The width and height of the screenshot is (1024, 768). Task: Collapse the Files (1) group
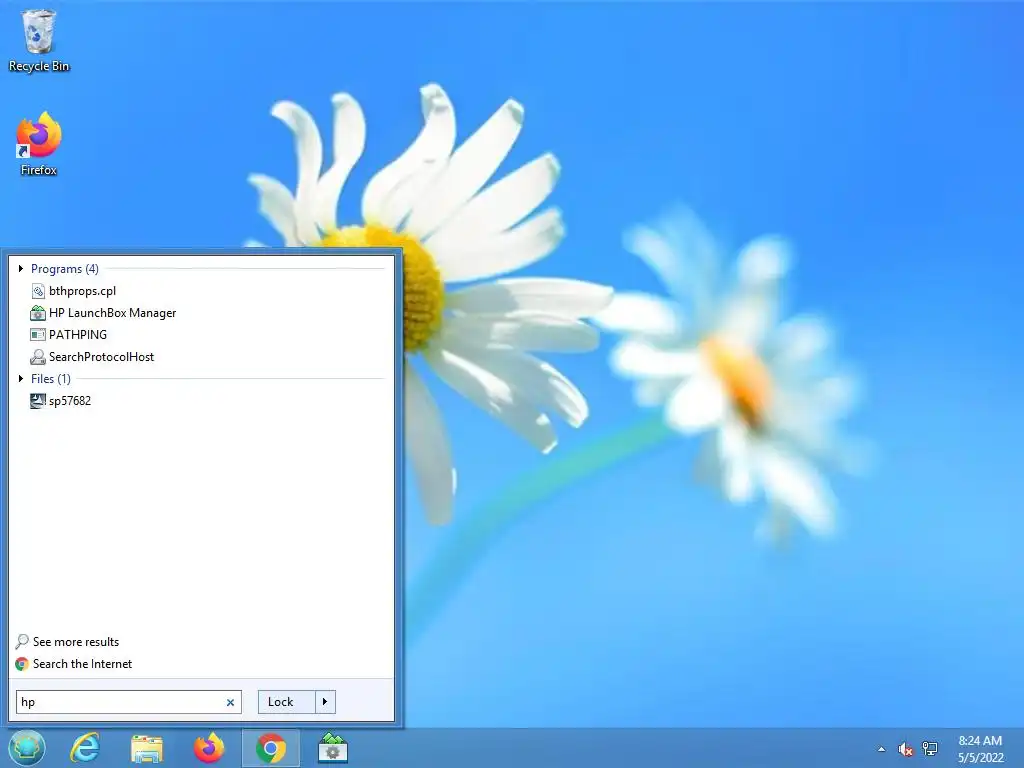click(21, 378)
